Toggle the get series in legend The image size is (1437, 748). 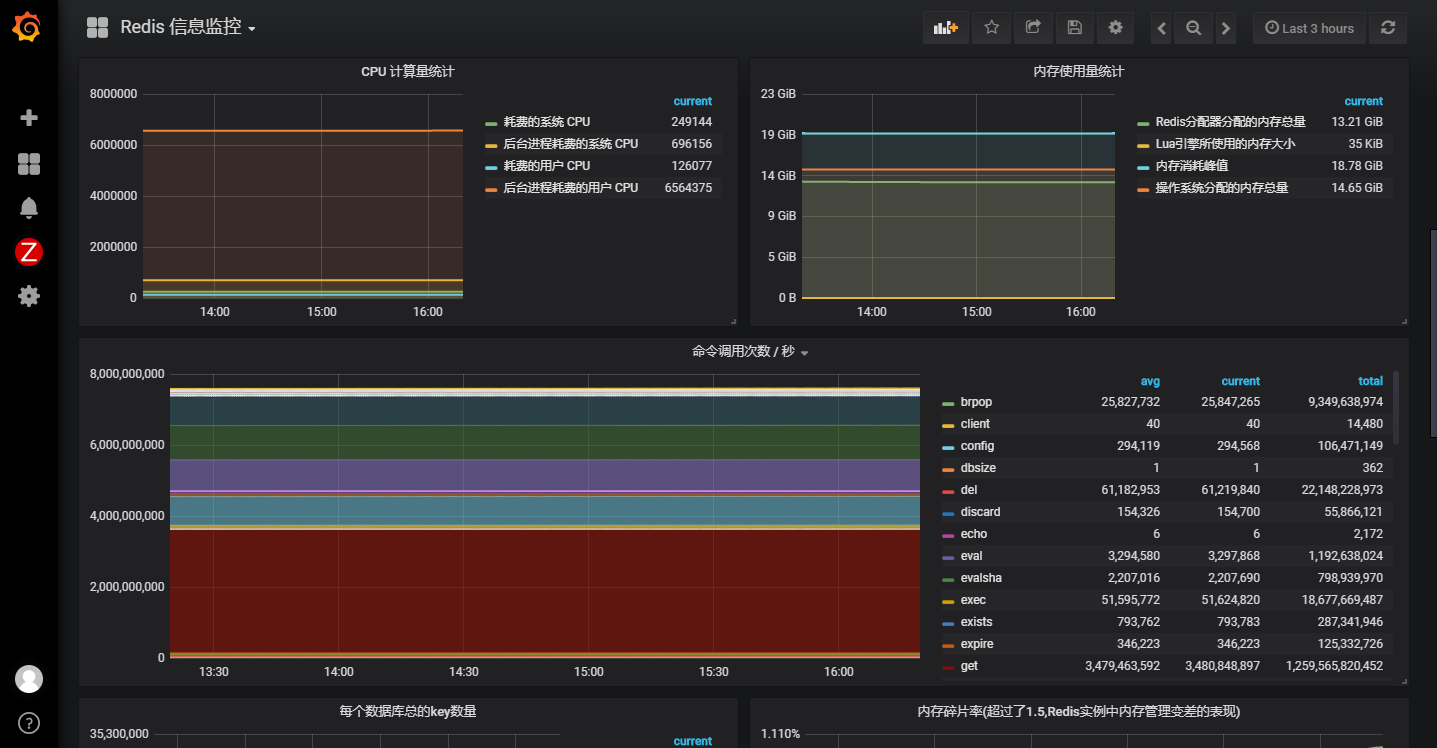click(969, 666)
